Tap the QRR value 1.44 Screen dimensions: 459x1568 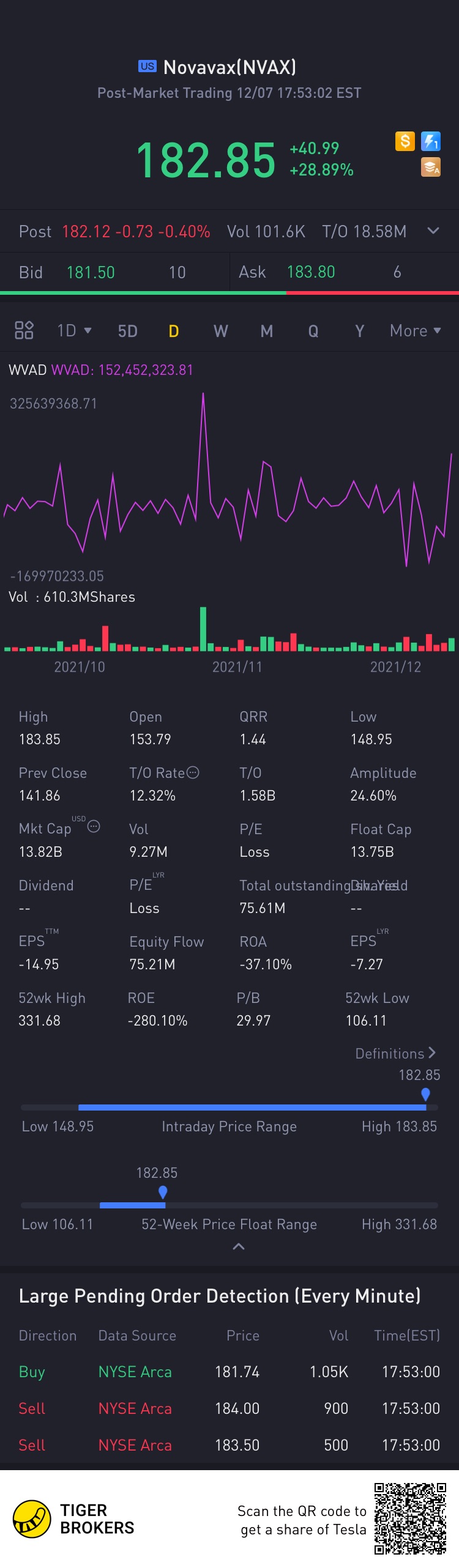pos(253,739)
